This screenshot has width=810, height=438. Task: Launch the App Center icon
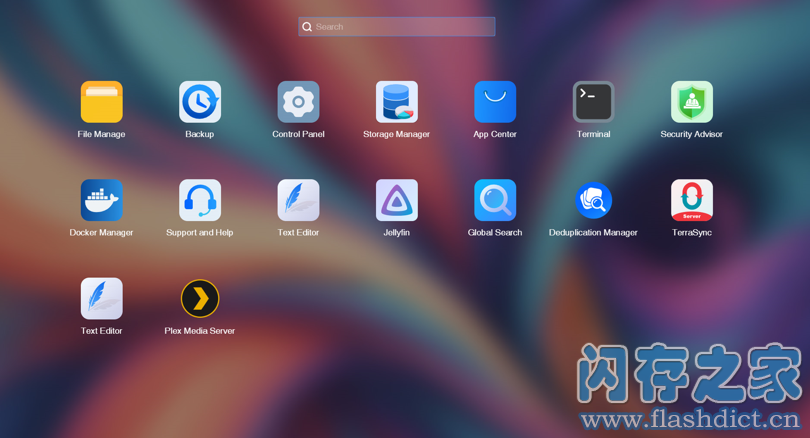click(495, 102)
